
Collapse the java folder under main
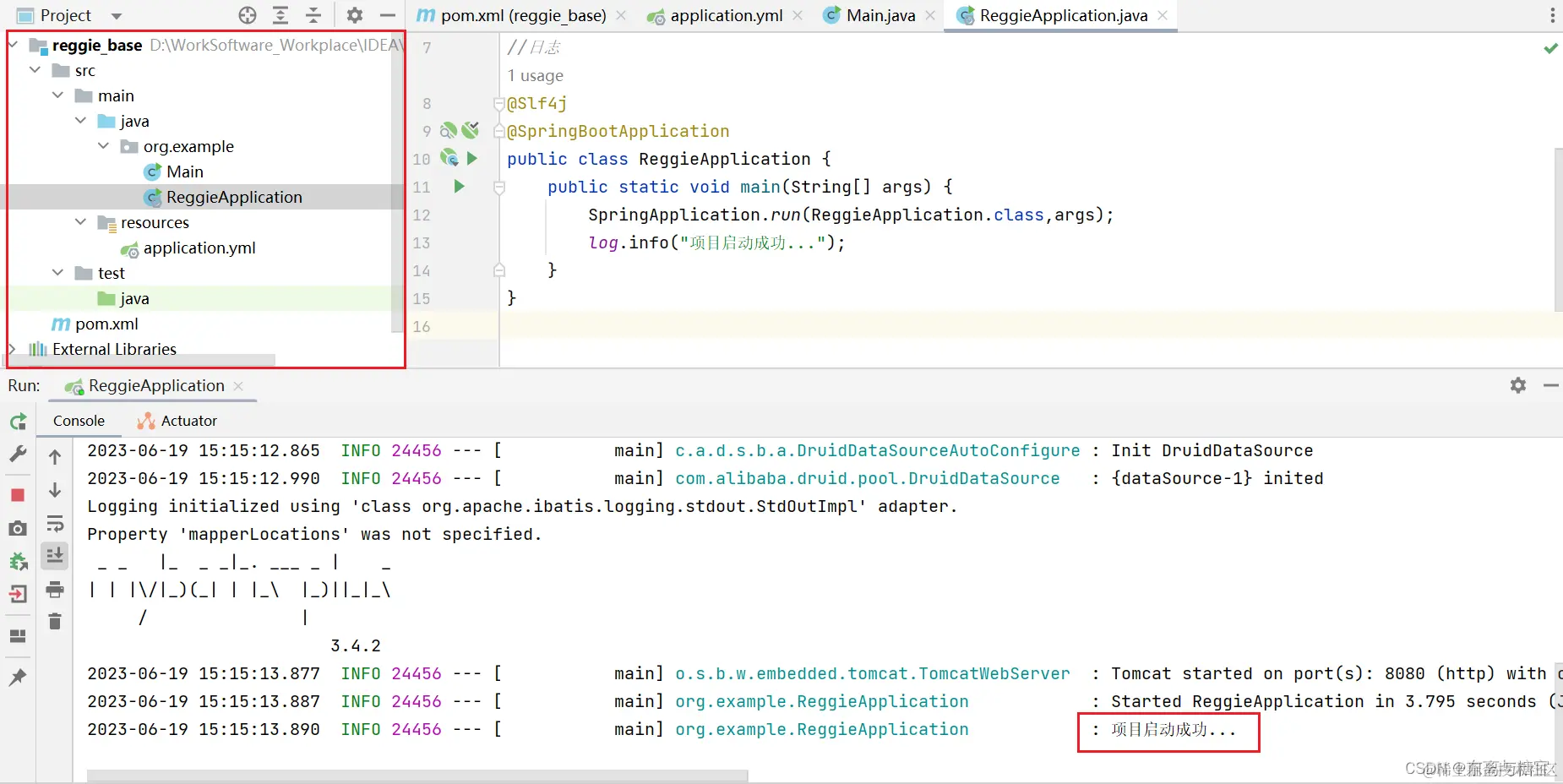click(x=81, y=120)
